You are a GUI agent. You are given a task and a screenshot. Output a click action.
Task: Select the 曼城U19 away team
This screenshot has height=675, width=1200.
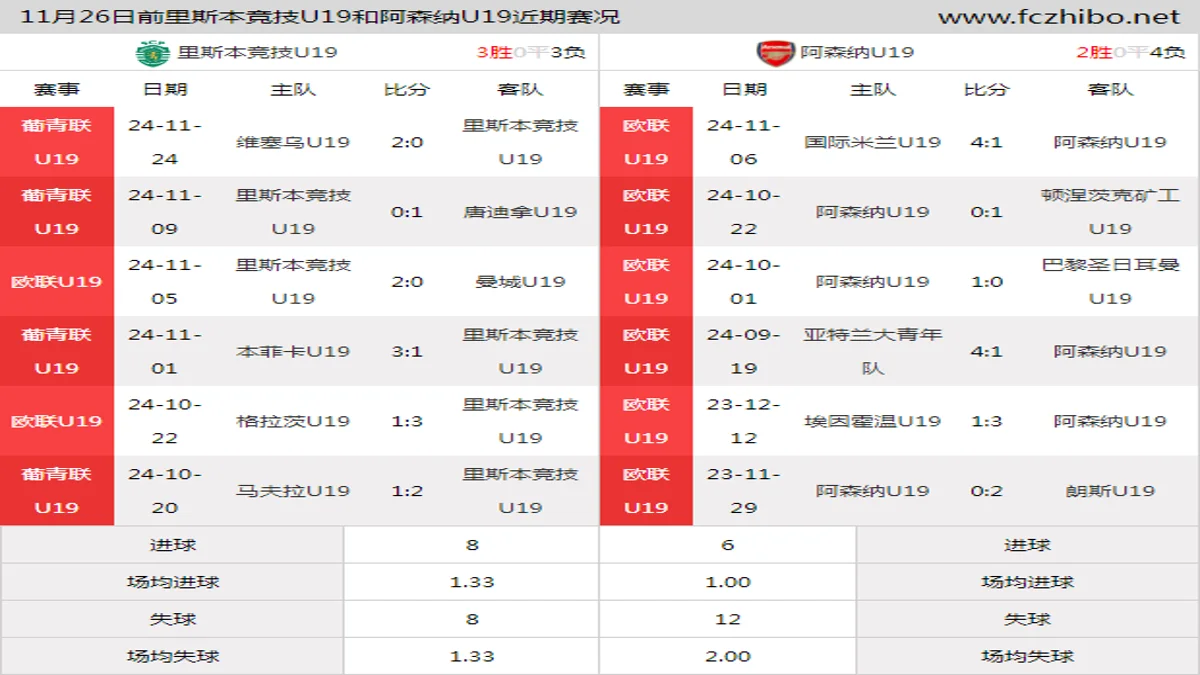520,282
